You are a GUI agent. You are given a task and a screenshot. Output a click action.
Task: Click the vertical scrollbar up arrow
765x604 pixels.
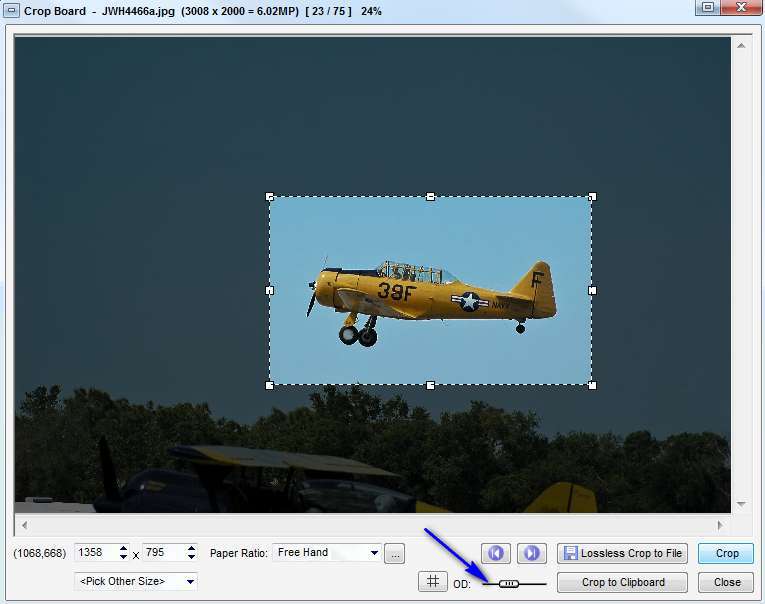point(741,45)
